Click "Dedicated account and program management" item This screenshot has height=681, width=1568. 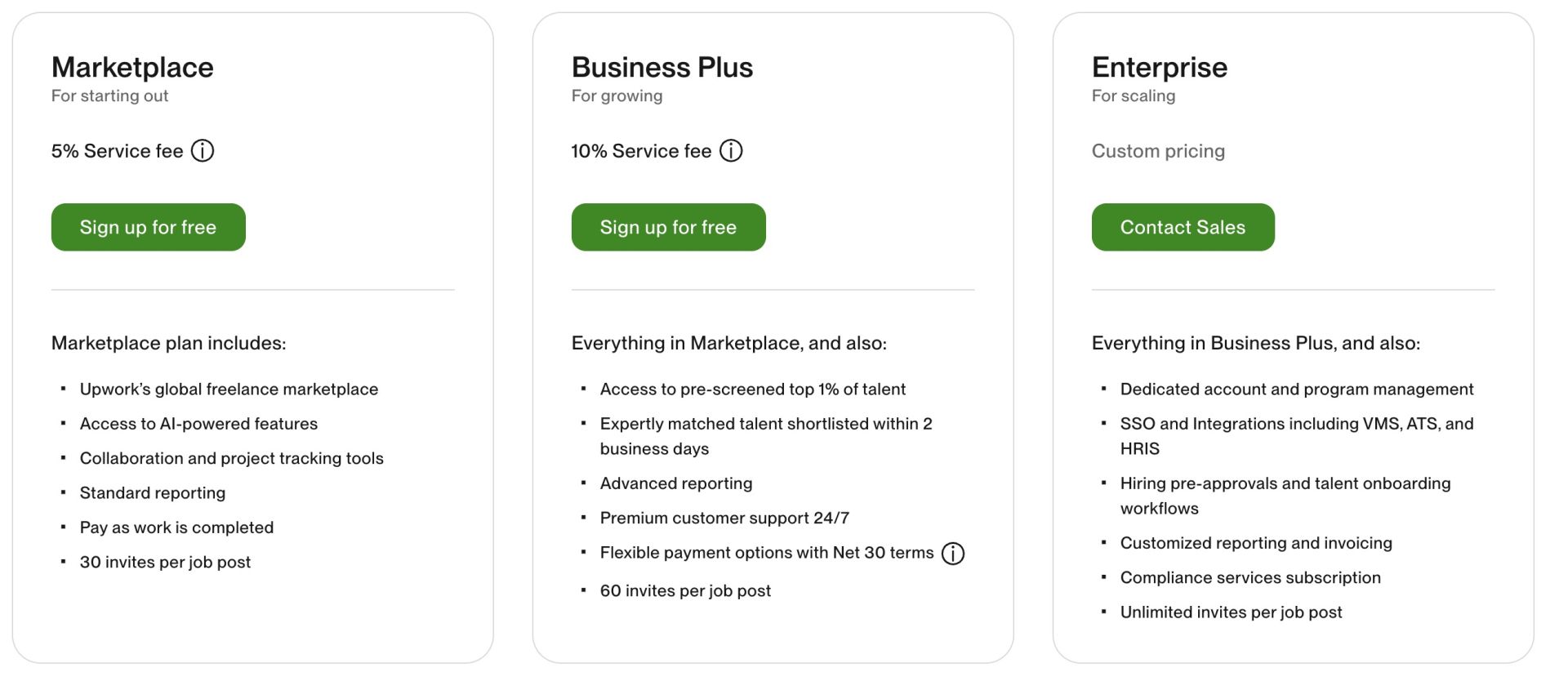(x=1297, y=389)
